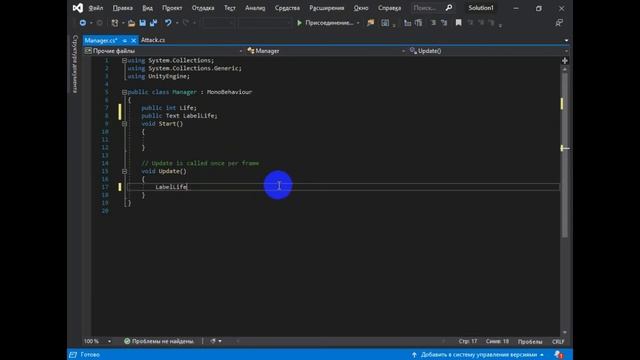Click the Open File folder icon
The image size is (640, 360).
tap(131, 23)
